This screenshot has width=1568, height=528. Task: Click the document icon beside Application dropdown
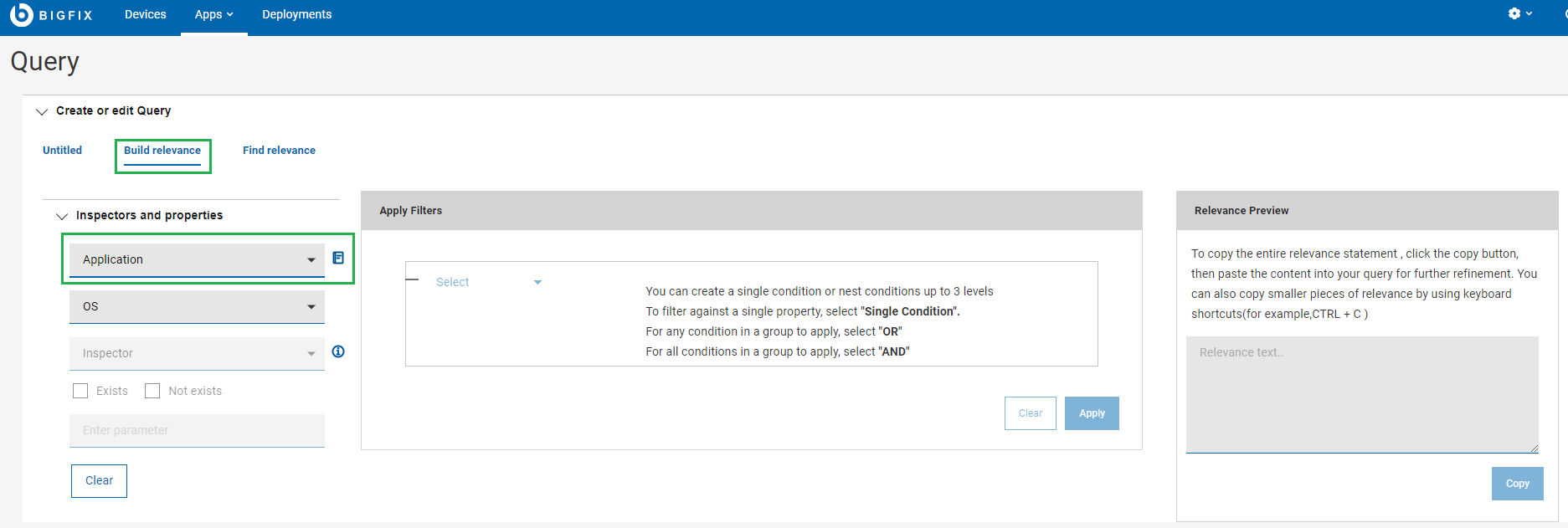click(x=338, y=258)
